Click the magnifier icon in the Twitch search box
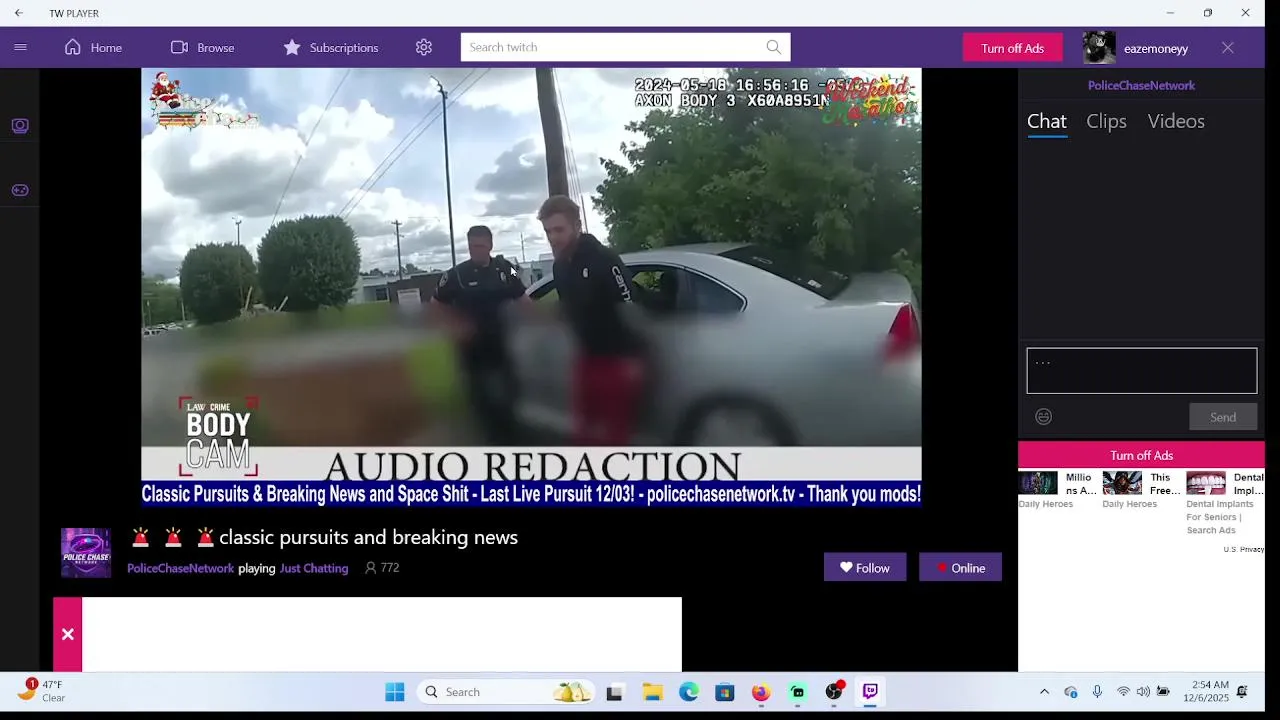Viewport: 1280px width, 720px height. 773,47
